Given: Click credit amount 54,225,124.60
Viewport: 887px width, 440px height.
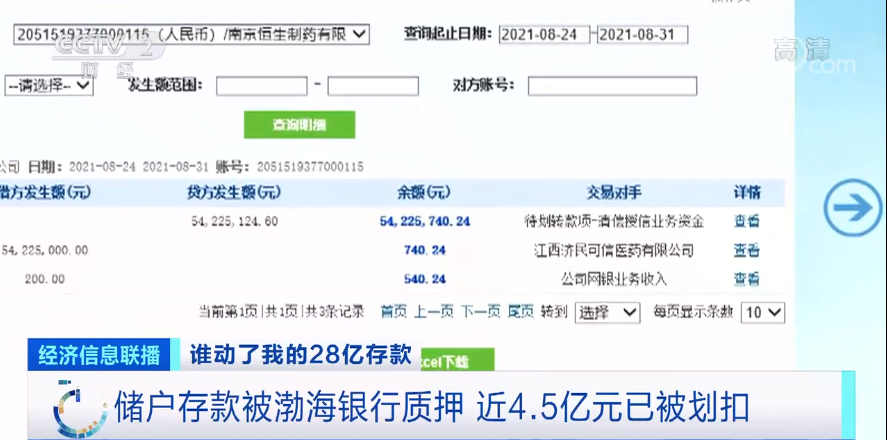Looking at the screenshot, I should [x=235, y=222].
